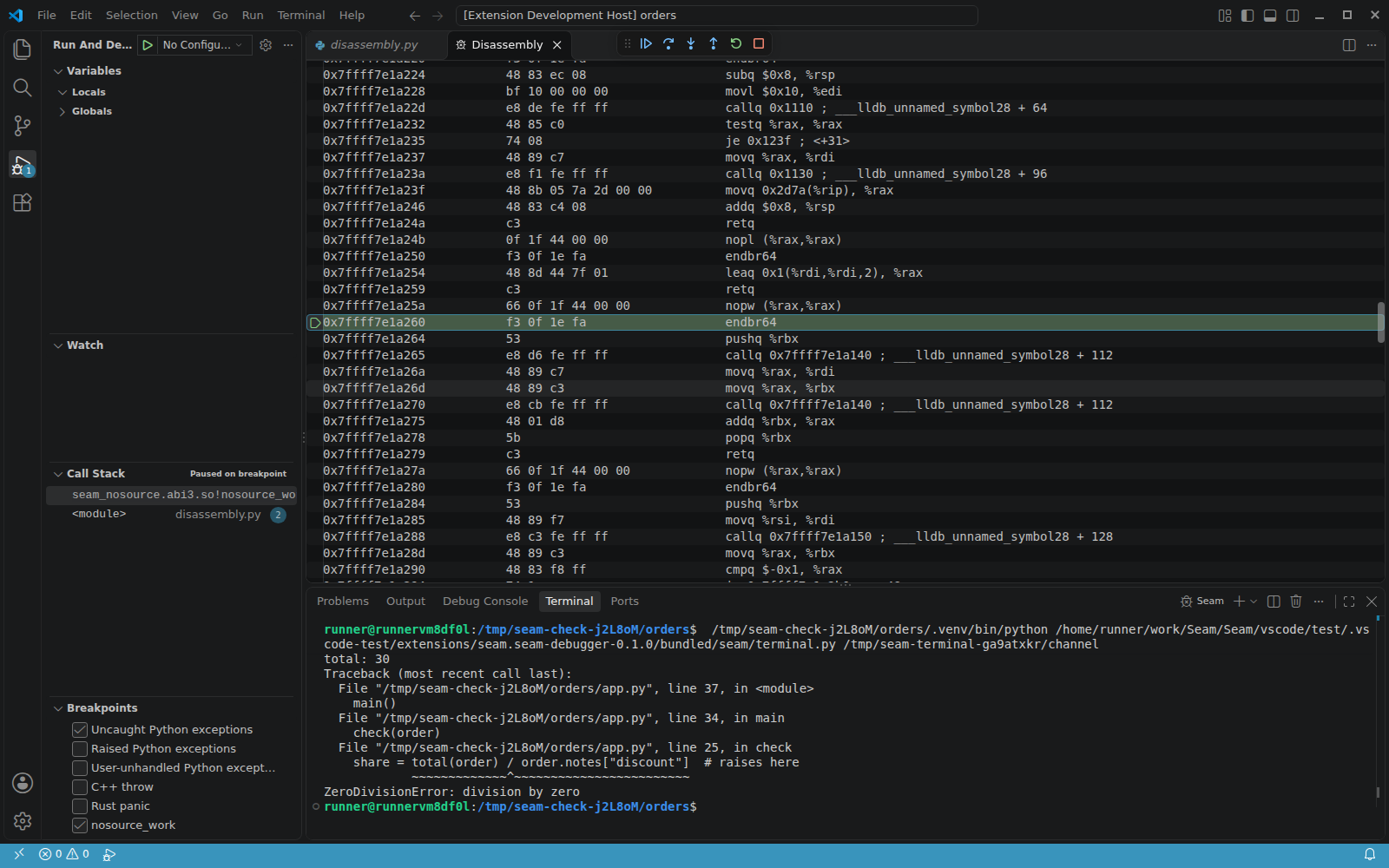
Task: Expand the Globals scope
Action: (x=63, y=111)
